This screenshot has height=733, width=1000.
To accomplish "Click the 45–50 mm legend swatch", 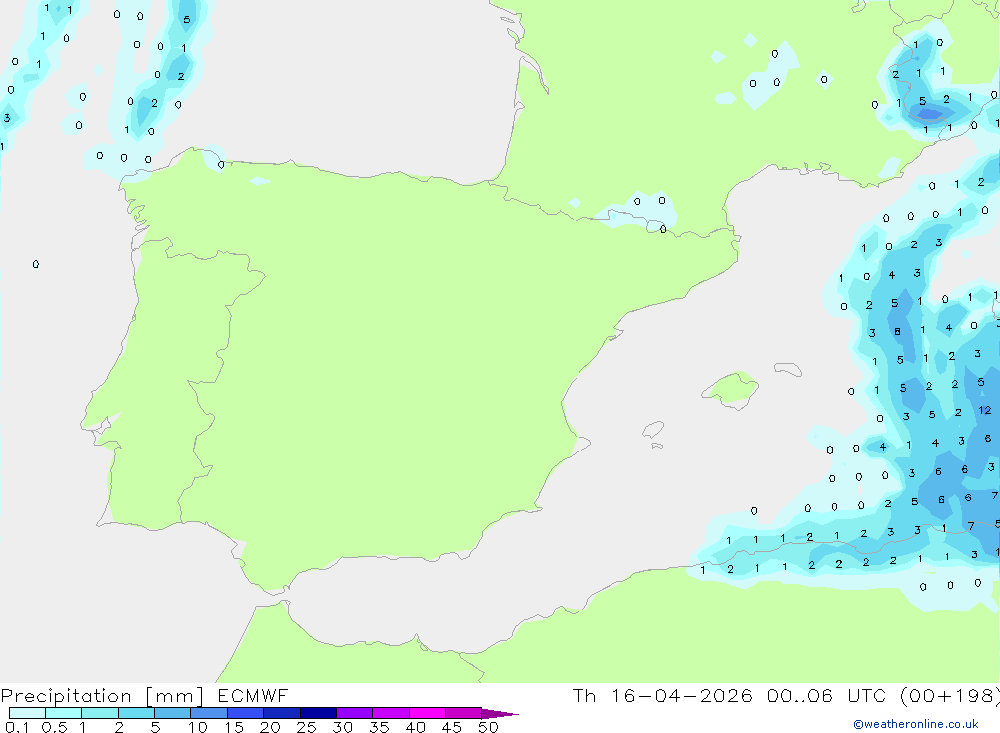I will click(463, 713).
